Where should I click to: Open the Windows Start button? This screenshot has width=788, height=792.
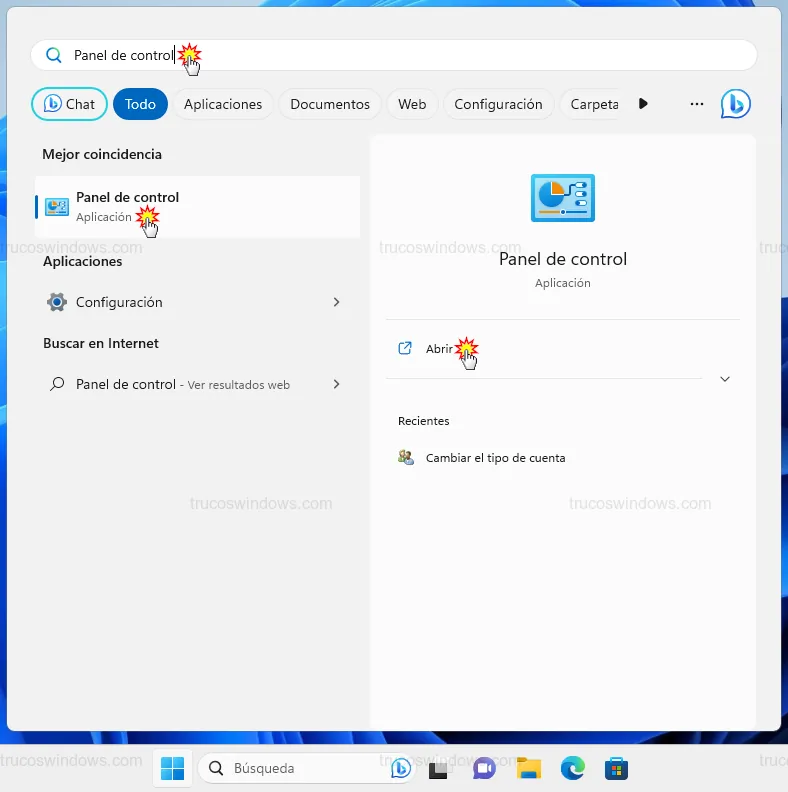(172, 768)
